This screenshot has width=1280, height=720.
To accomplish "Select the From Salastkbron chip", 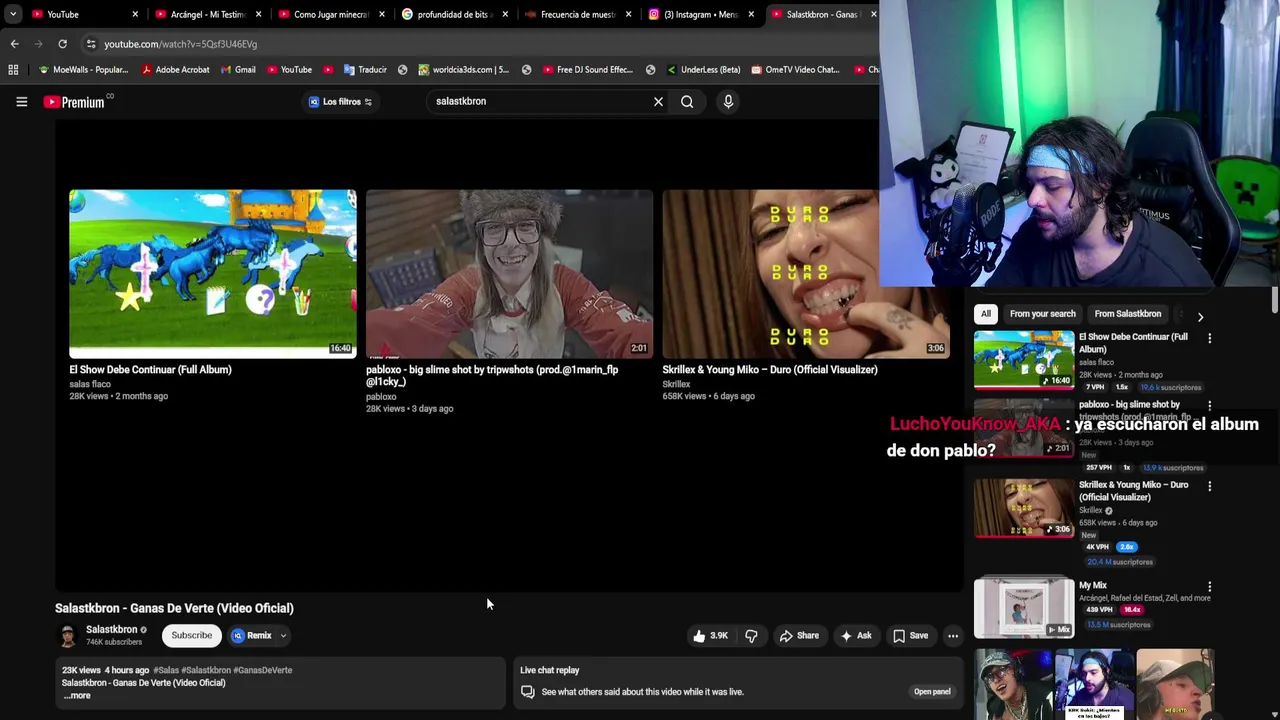I will 1128,314.
